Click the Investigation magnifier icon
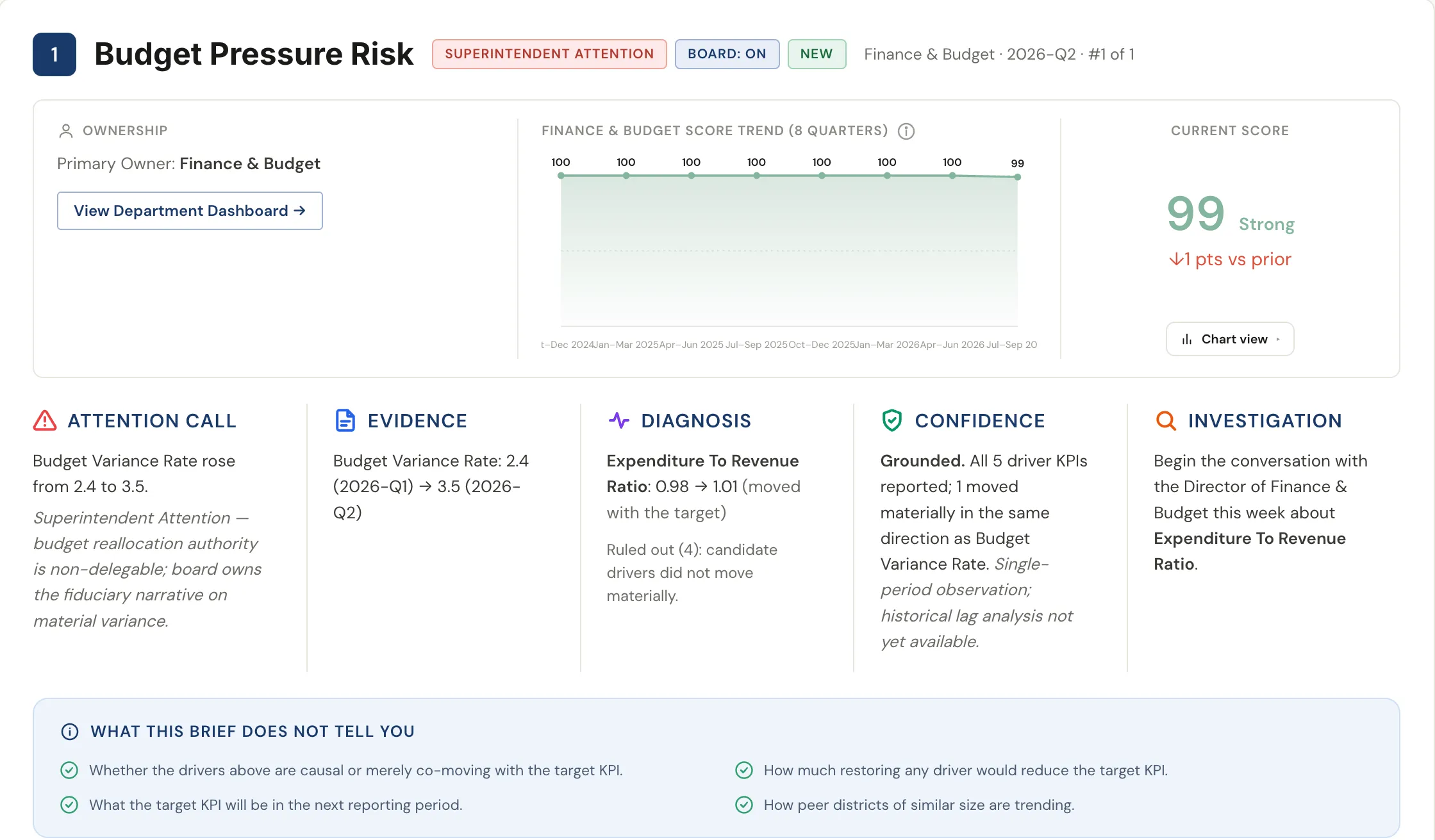 (1165, 420)
